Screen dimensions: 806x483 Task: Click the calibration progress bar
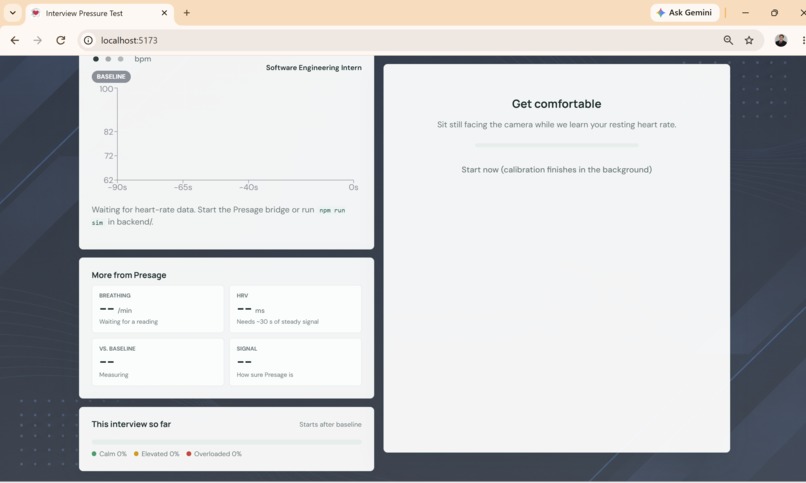556,145
